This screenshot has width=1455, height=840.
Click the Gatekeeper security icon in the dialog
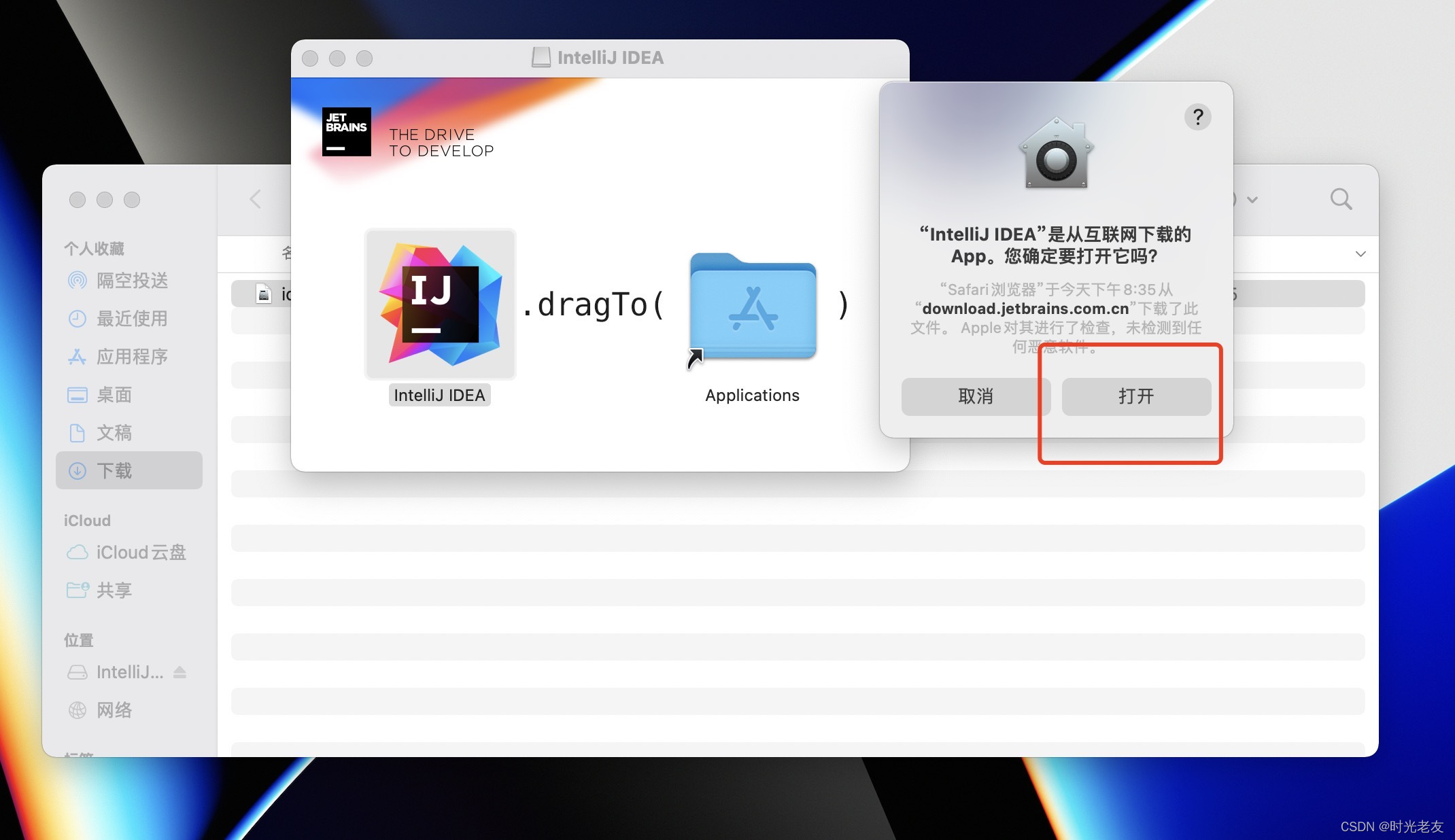1056,153
